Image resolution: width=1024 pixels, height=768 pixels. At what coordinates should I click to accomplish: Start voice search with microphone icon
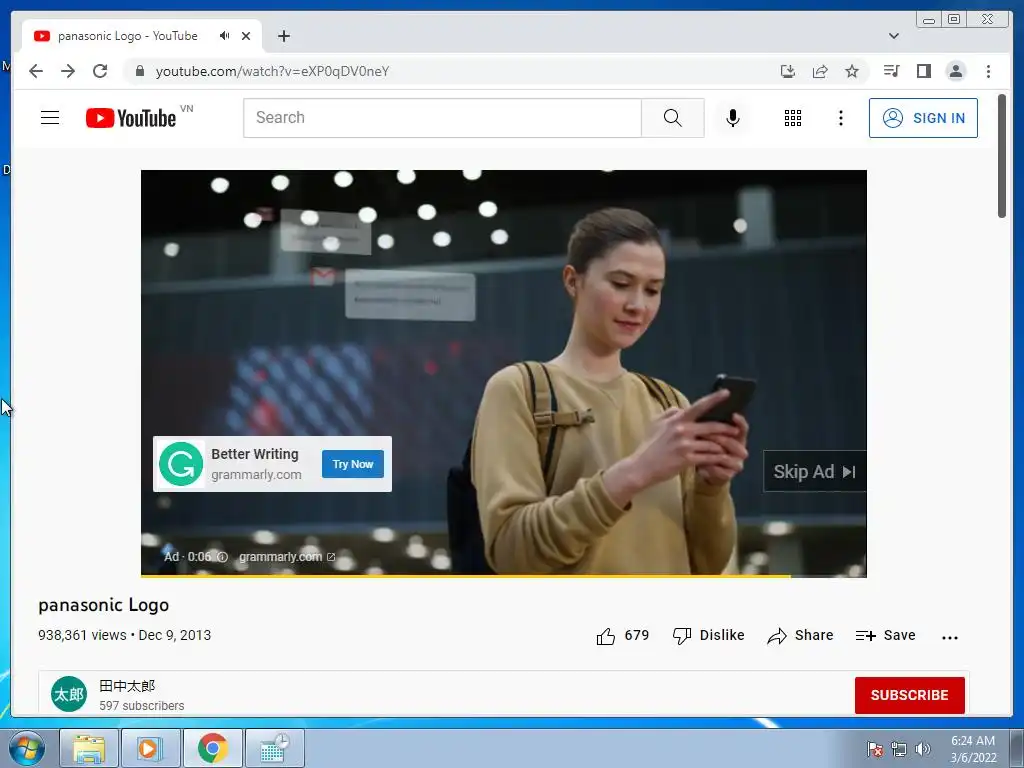pyautogui.click(x=733, y=118)
